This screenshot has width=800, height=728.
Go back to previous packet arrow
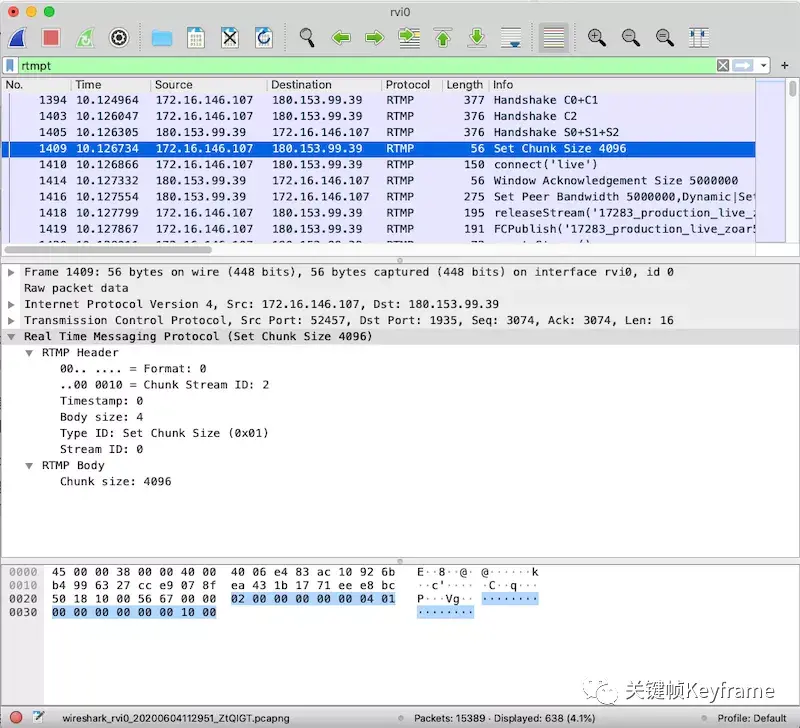point(341,38)
